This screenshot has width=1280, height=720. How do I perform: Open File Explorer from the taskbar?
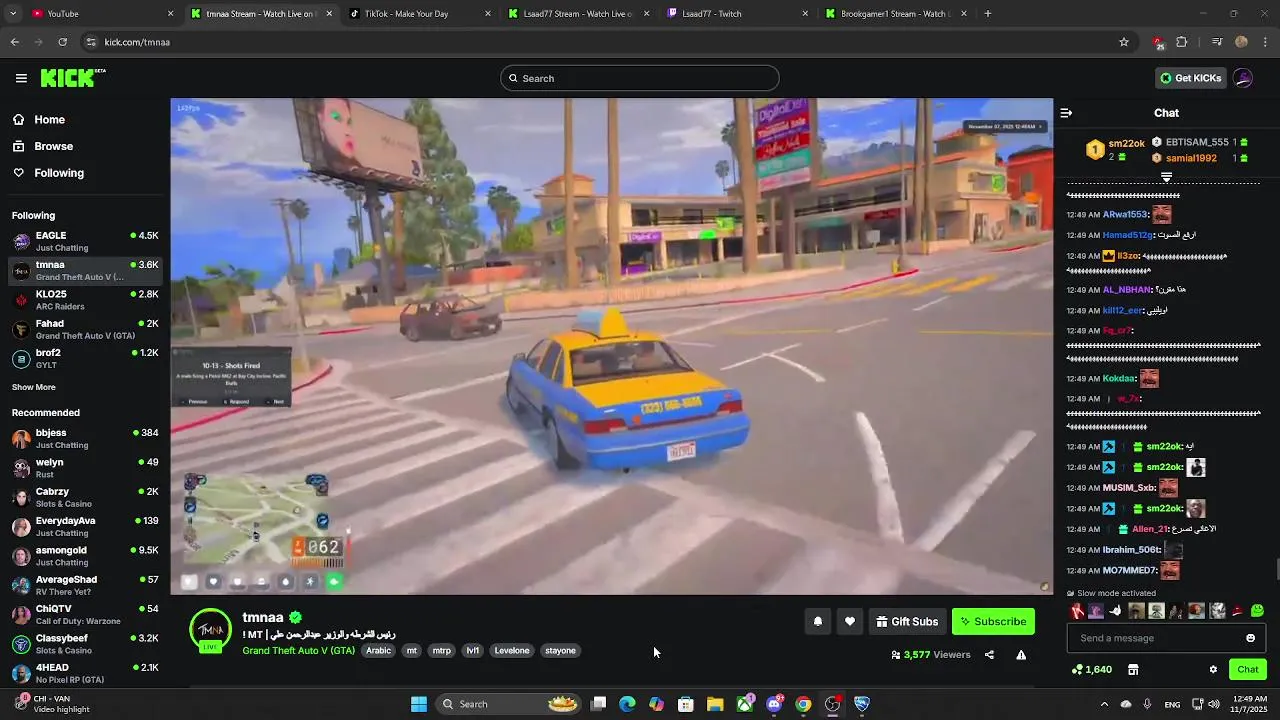pos(715,704)
